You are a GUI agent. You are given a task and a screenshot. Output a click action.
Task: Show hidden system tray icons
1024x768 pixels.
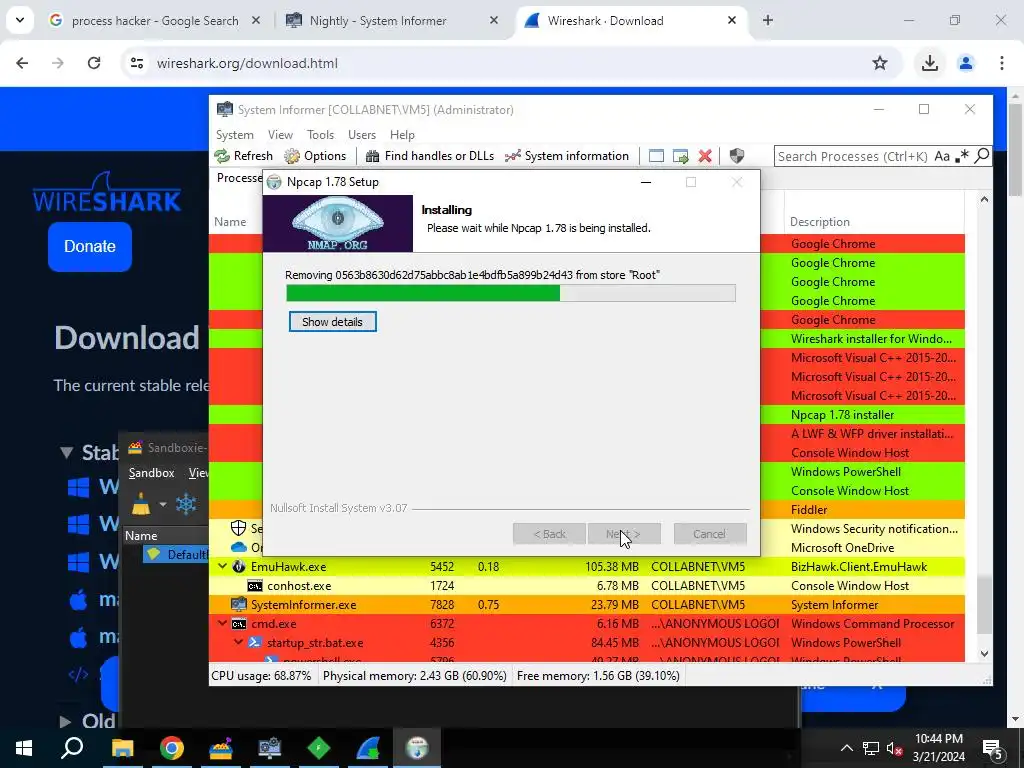(846, 748)
